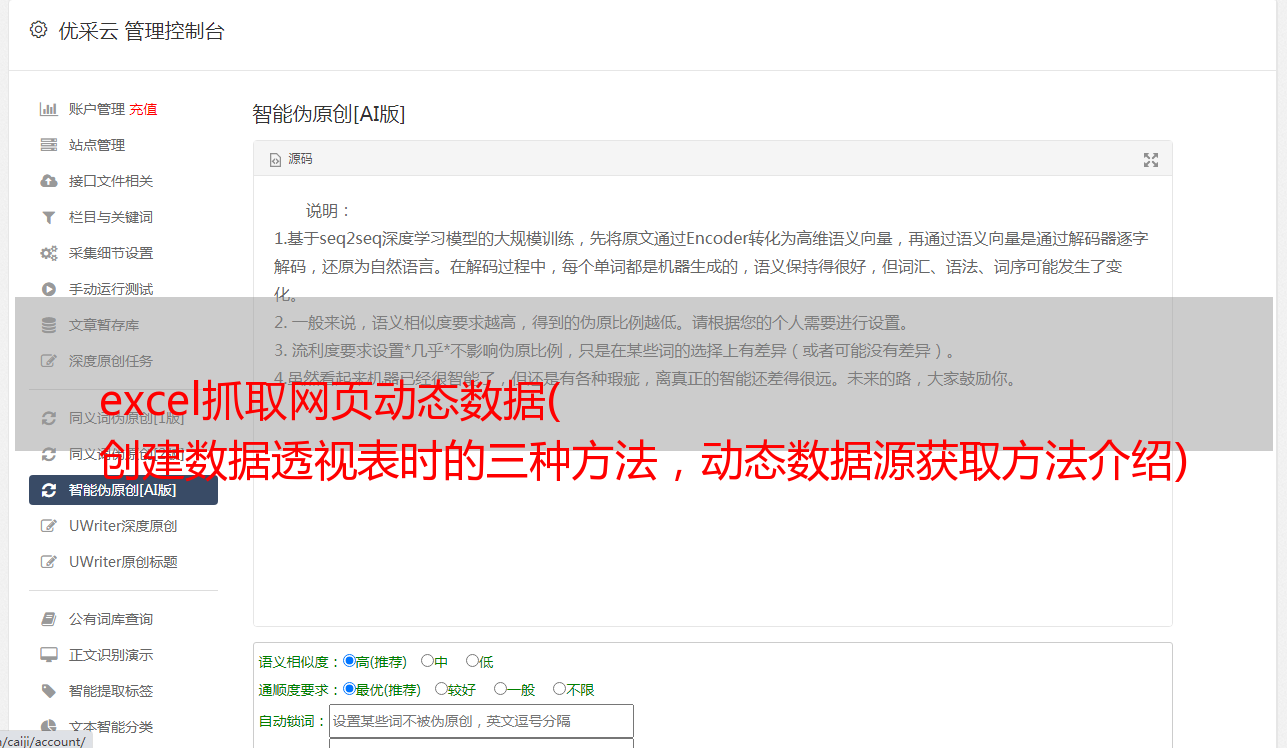The width and height of the screenshot is (1287, 748).
Task: Open 栏目与关键词 settings
Action: [x=111, y=217]
